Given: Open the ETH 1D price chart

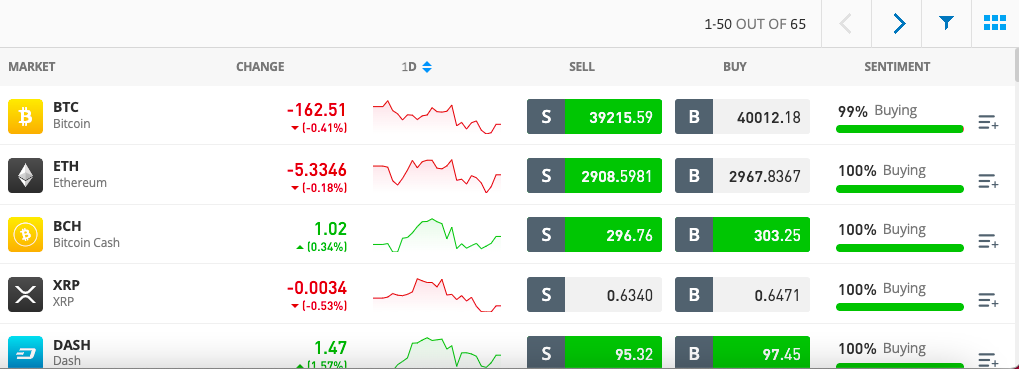Looking at the screenshot, I should (x=437, y=176).
